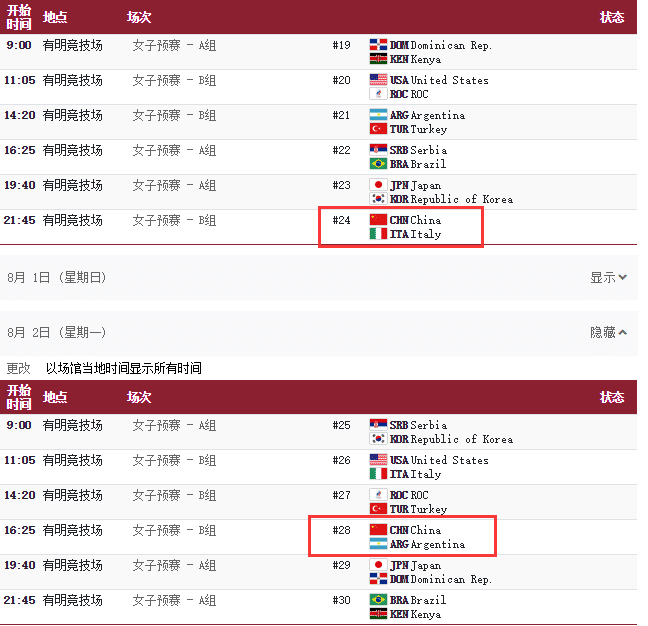This screenshot has height=626, width=648.
Task: Click the 更改 time display link
Action: point(19,368)
